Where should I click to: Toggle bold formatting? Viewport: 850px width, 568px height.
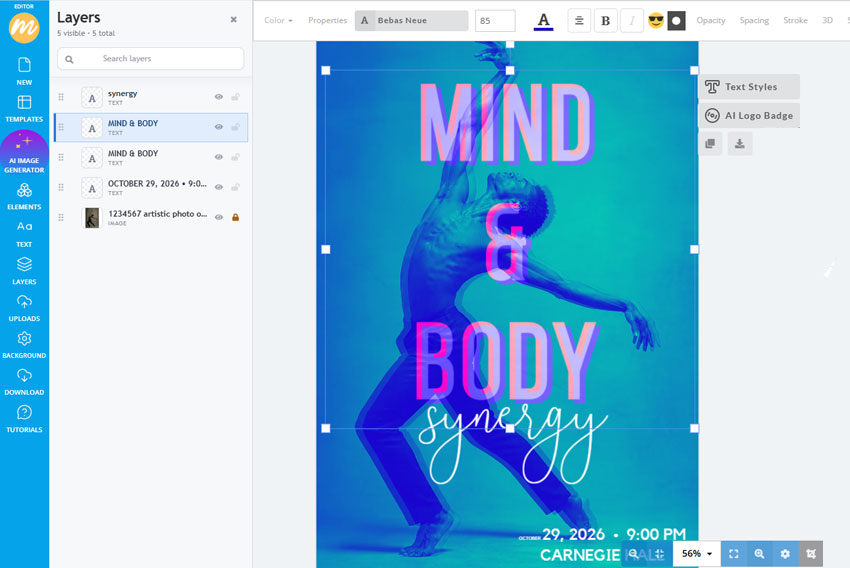click(606, 21)
